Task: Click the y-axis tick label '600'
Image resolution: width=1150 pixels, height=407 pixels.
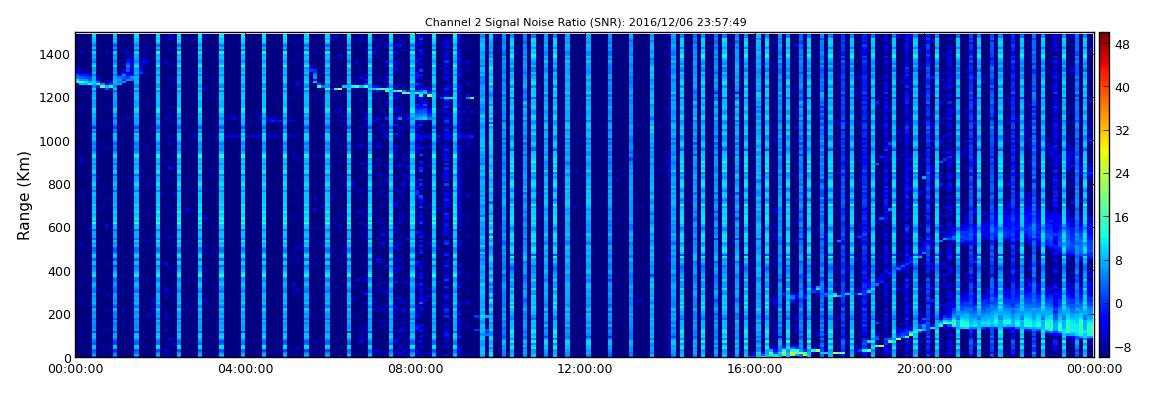Action: coord(59,228)
